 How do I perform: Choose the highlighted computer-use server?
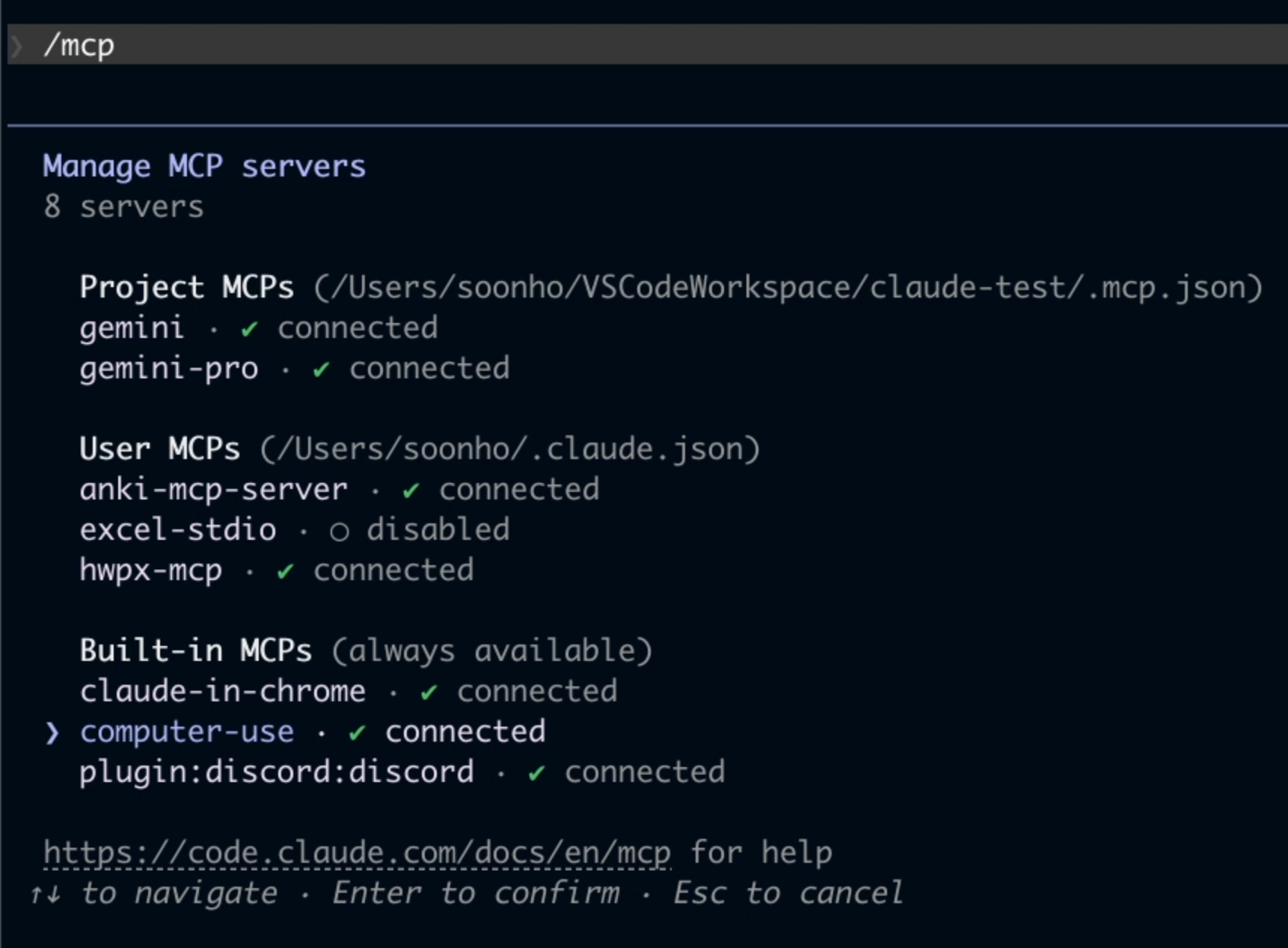coord(313,732)
